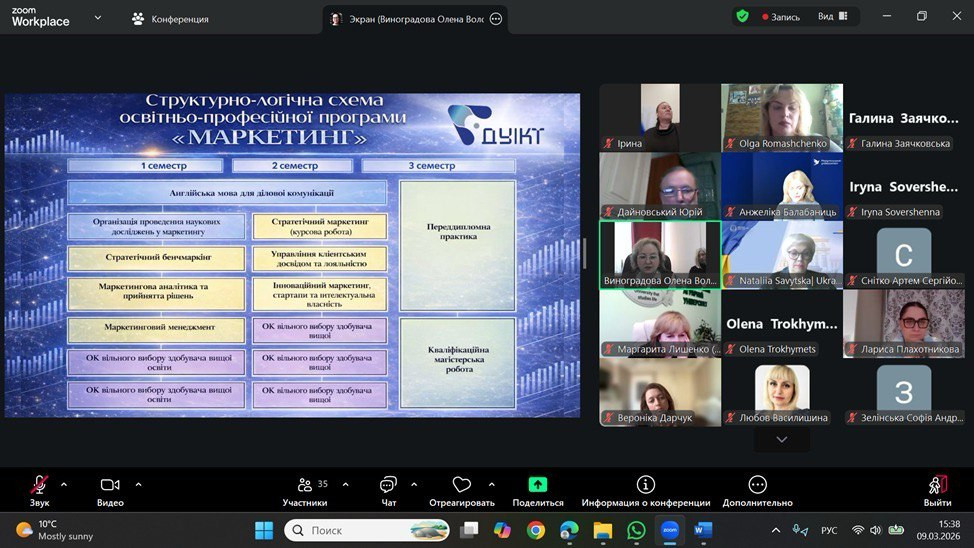
Task: Open the Дополнительно more options icon
Action: point(757,485)
